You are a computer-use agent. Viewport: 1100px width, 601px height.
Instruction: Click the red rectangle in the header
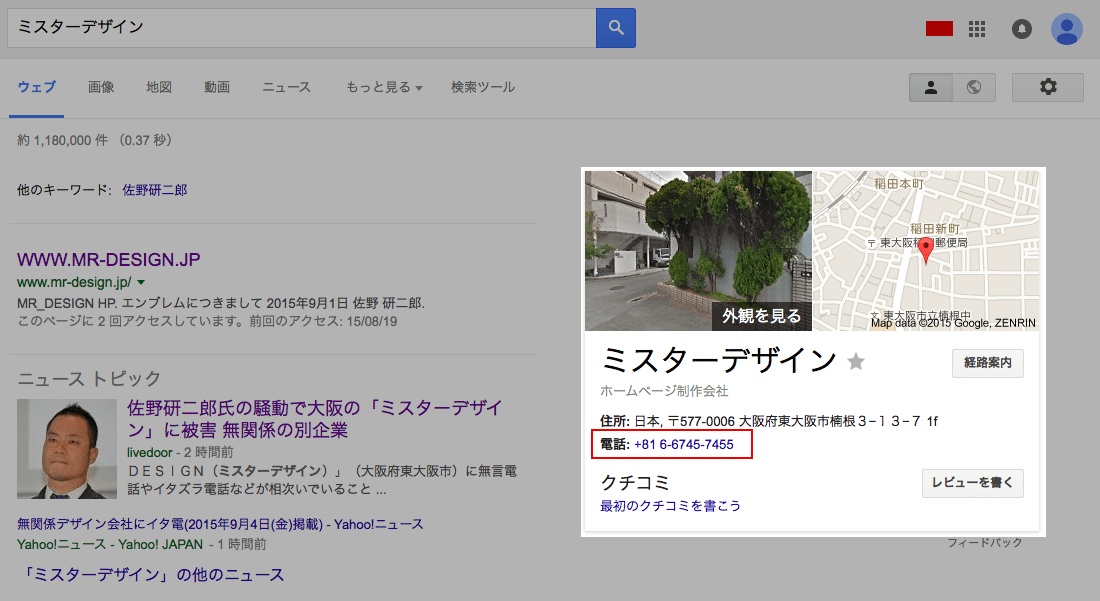point(939,29)
